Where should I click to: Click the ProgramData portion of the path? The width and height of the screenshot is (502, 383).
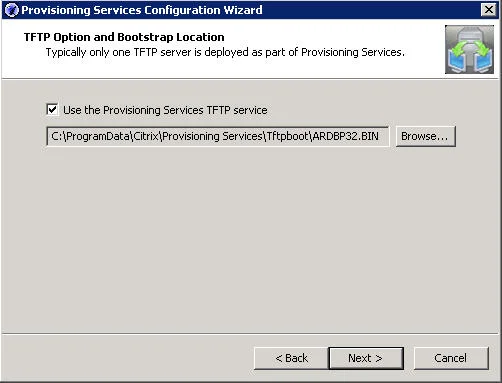pos(98,136)
